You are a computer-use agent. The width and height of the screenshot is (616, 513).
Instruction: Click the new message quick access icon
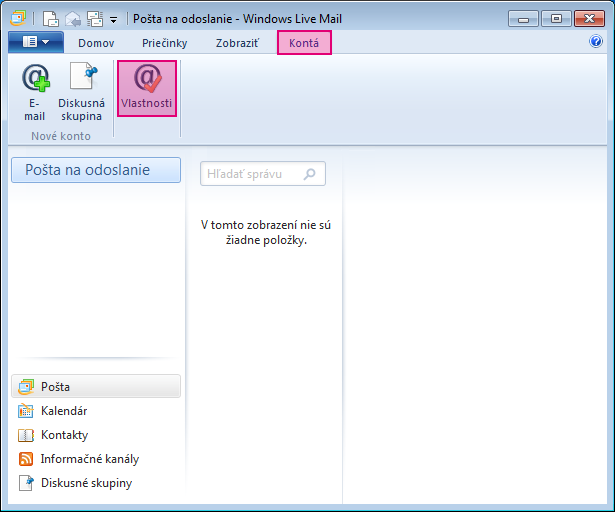pos(51,18)
